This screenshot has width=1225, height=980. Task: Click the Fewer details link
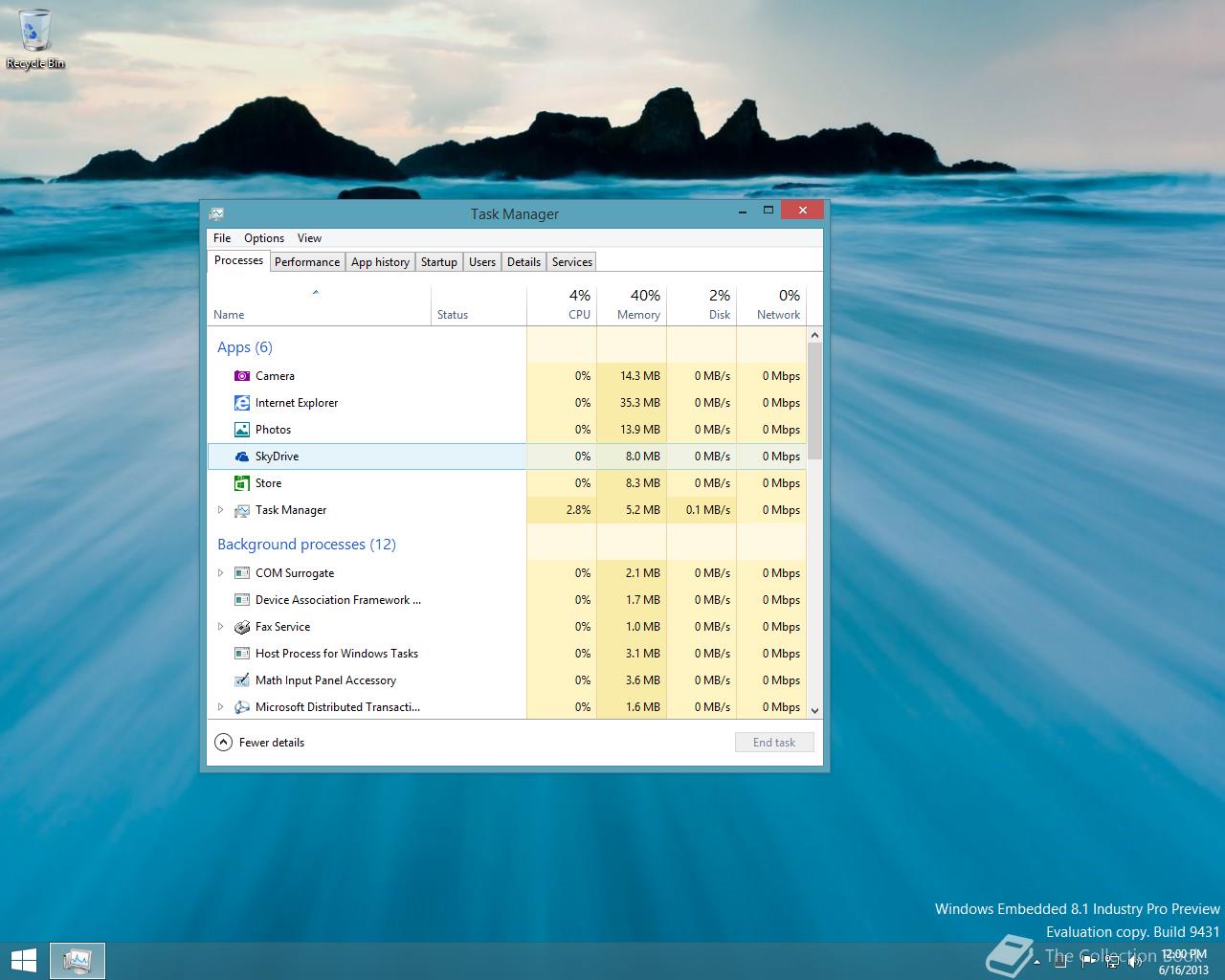[x=272, y=743]
